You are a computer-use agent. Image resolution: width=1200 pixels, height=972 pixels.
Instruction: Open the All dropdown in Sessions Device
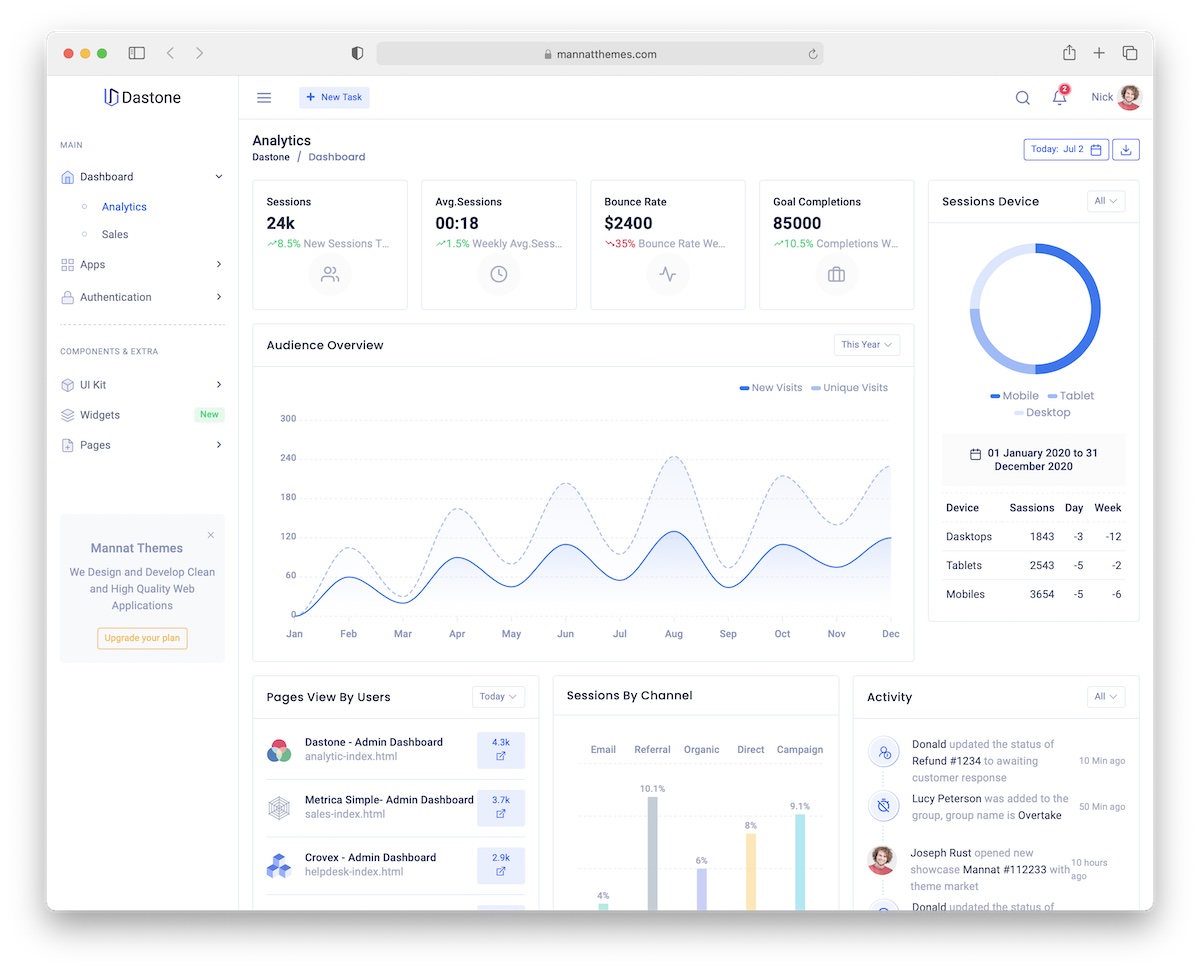pyautogui.click(x=1106, y=201)
